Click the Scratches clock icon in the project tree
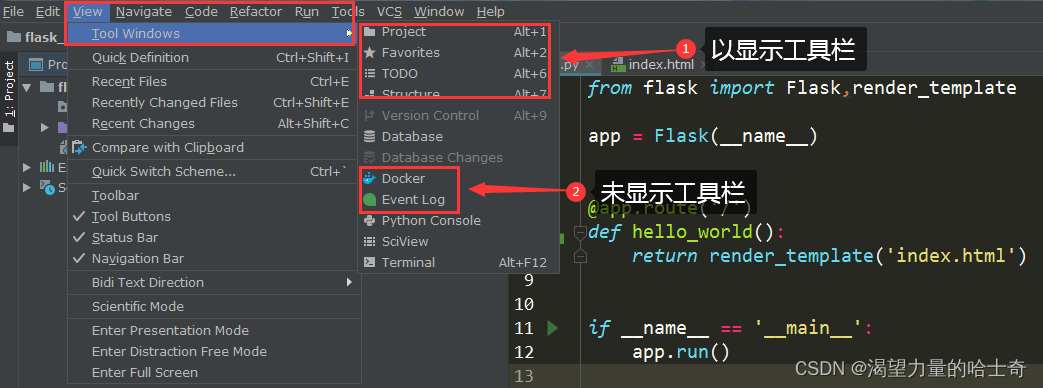The image size is (1043, 388). coord(47,188)
